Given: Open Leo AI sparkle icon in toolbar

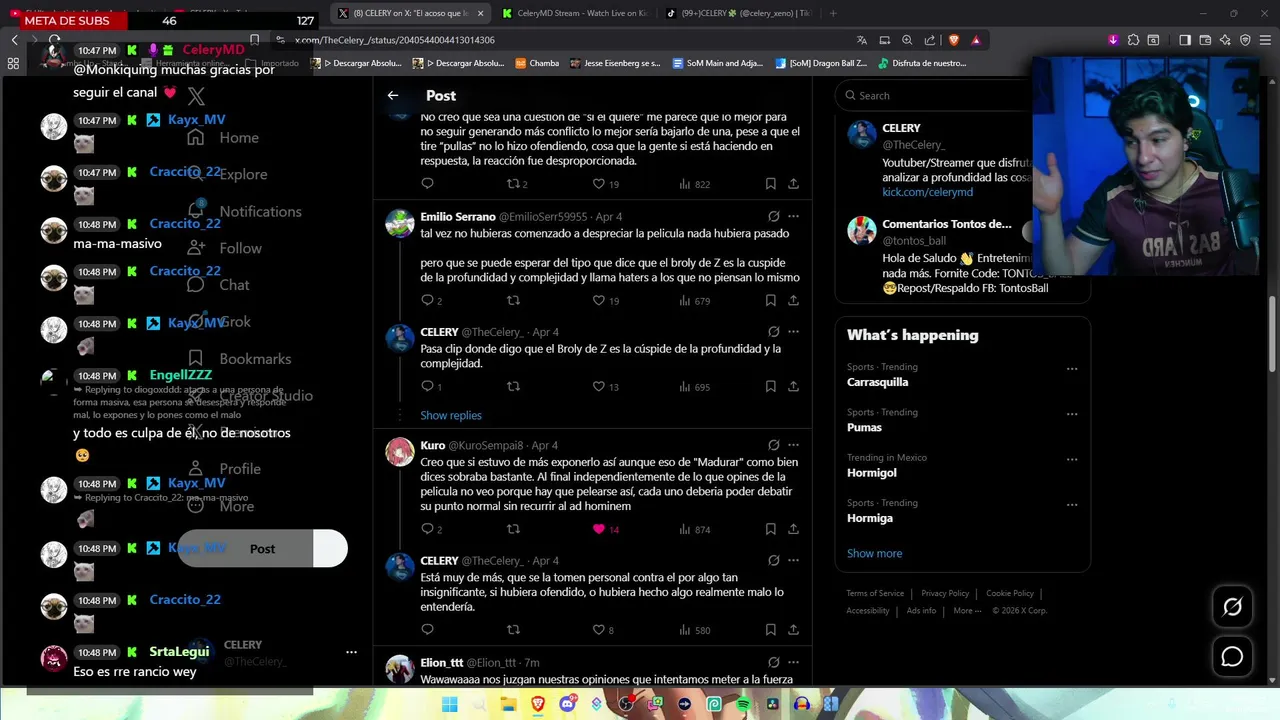Looking at the screenshot, I should click(1225, 40).
